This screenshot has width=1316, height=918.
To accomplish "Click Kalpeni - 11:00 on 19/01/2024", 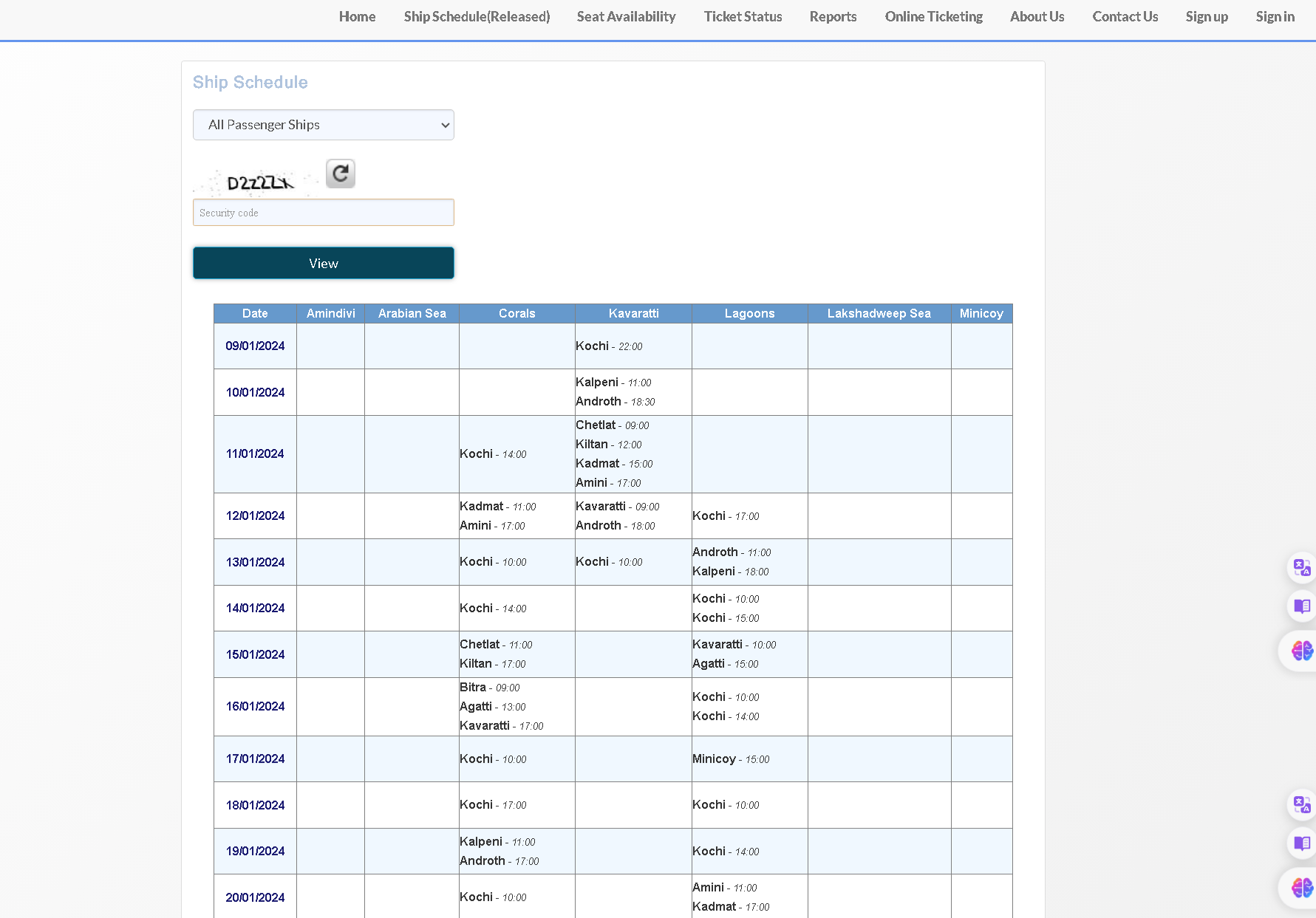I will click(497, 841).
